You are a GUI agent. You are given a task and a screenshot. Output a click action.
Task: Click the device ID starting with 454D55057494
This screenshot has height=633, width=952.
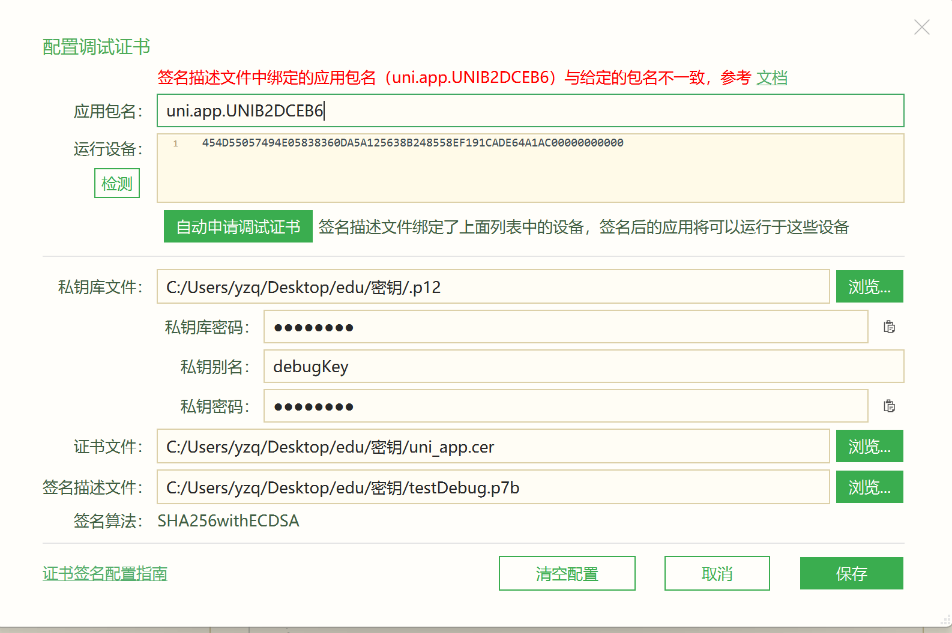tap(413, 143)
